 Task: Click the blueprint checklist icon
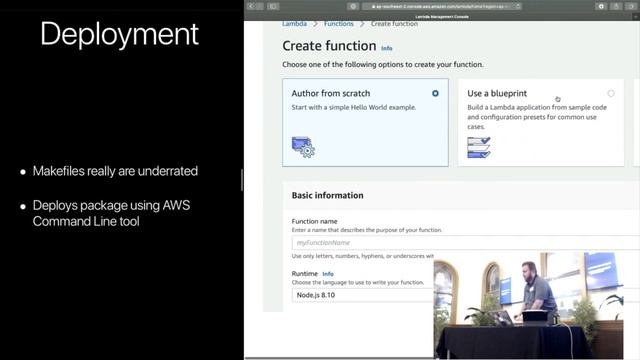pos(479,147)
